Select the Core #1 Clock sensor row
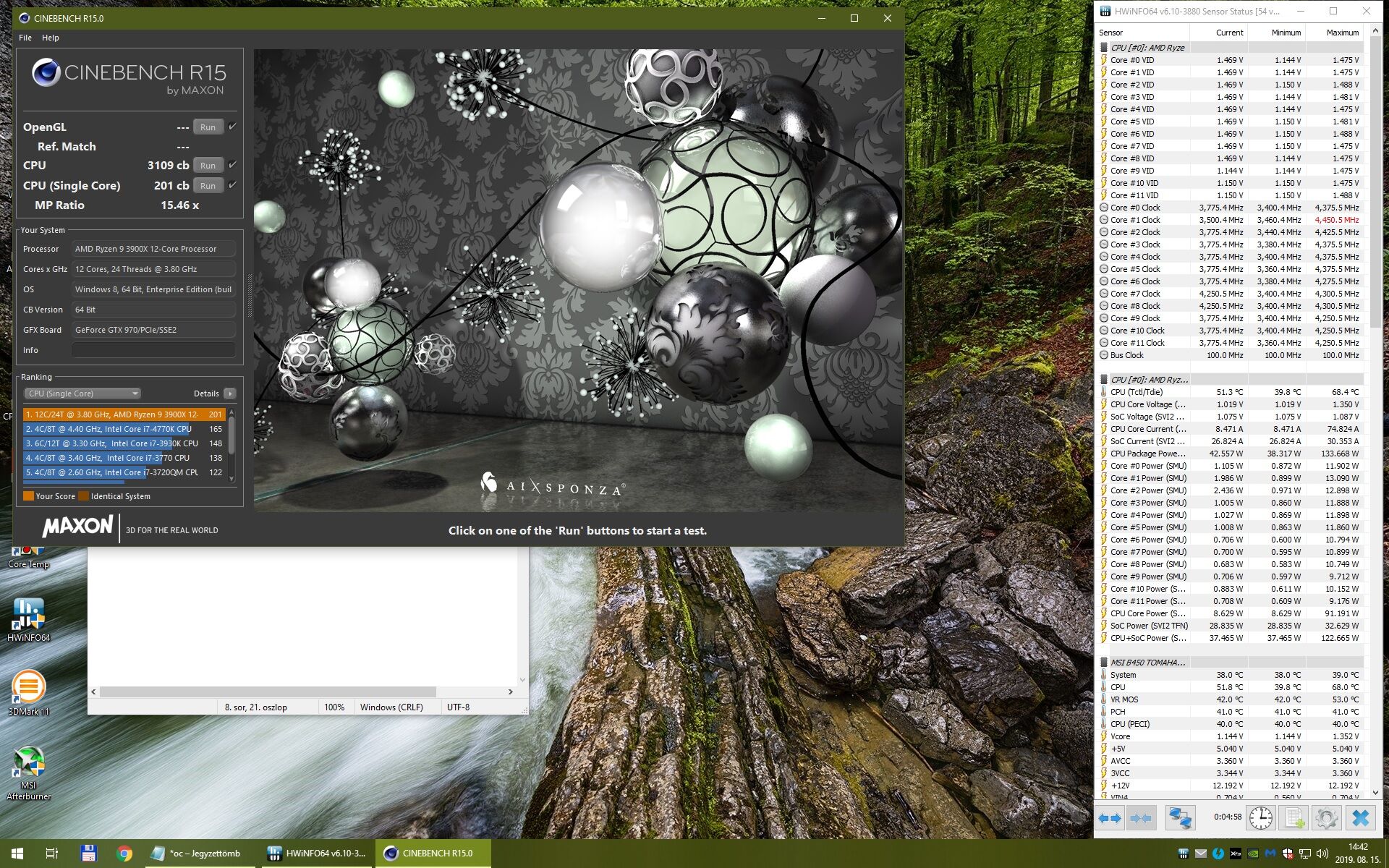 click(1231, 220)
